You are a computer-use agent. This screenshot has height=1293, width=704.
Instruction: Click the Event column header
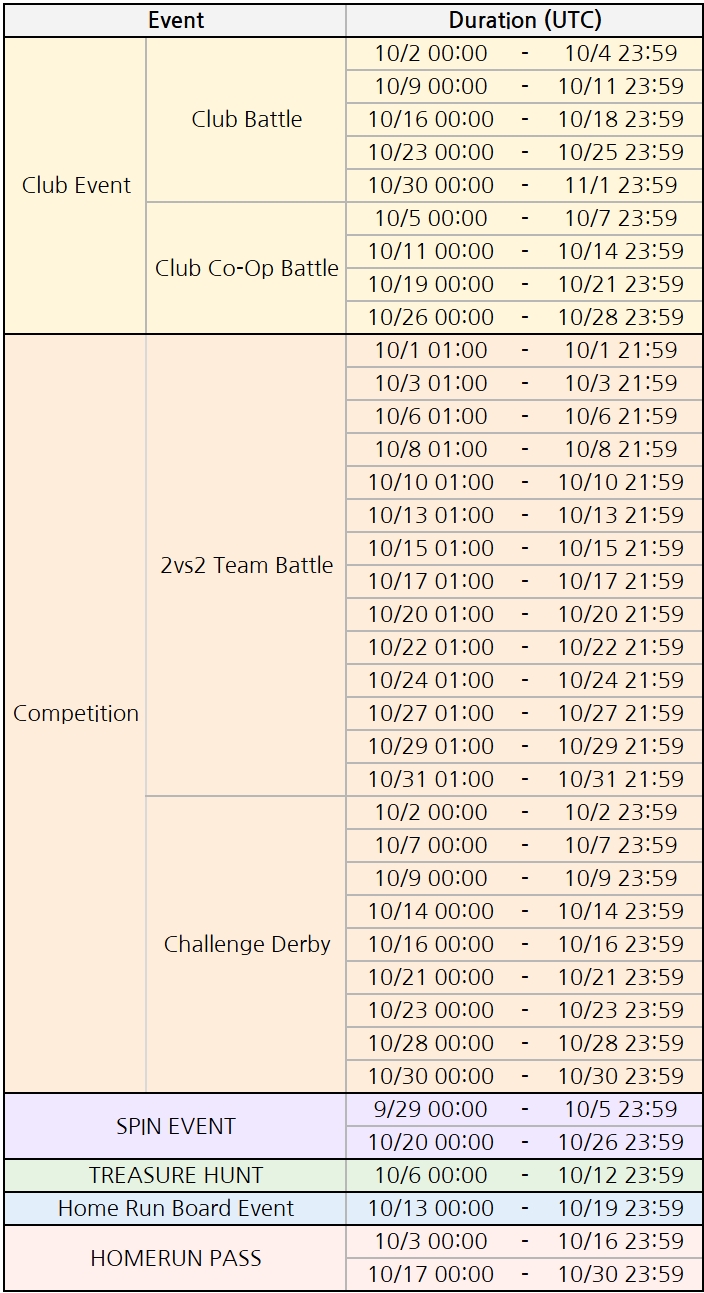tap(176, 20)
